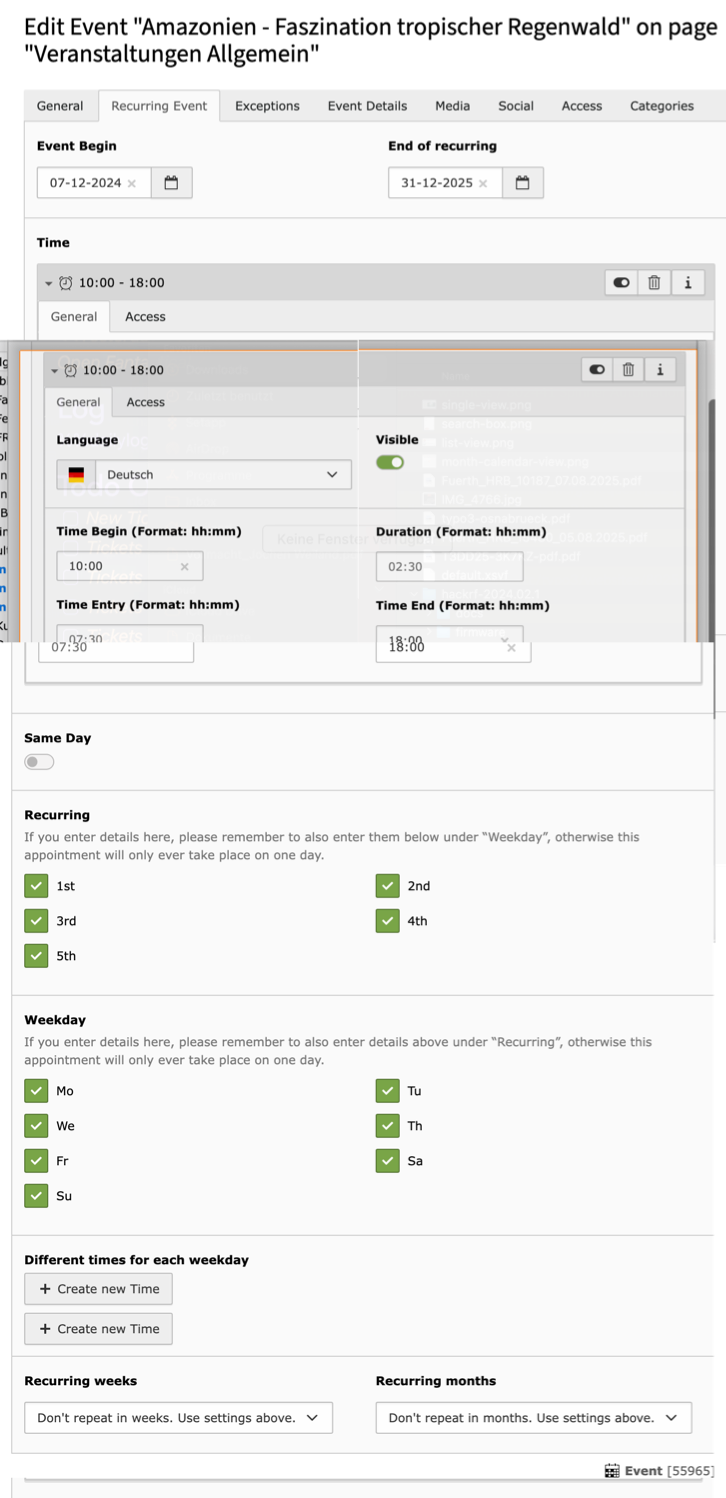Toggle record visibility in the time header
This screenshot has height=1498, width=726.
596,369
